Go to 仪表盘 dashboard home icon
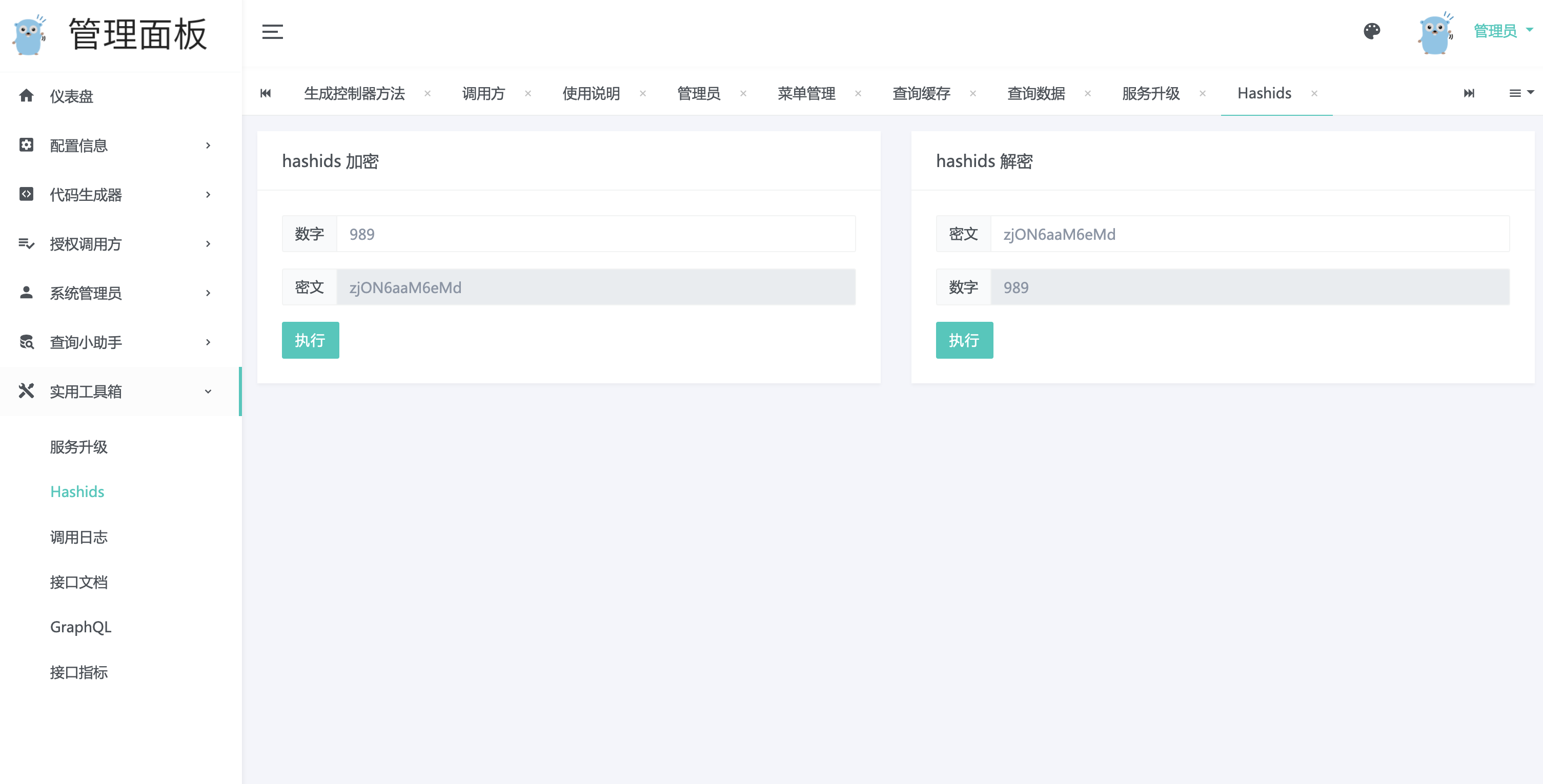 [26, 95]
